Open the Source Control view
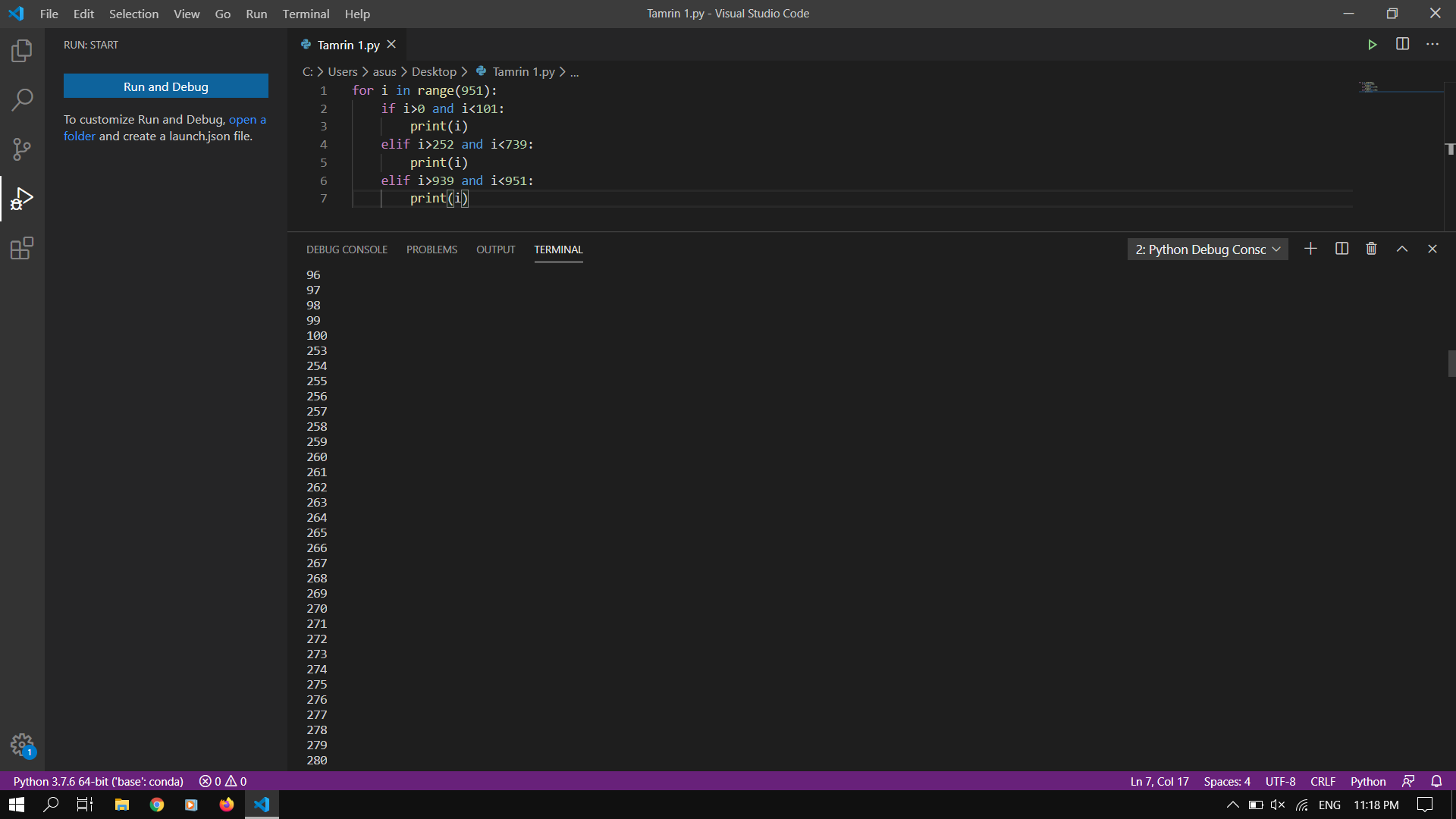This screenshot has width=1456, height=819. [22, 149]
